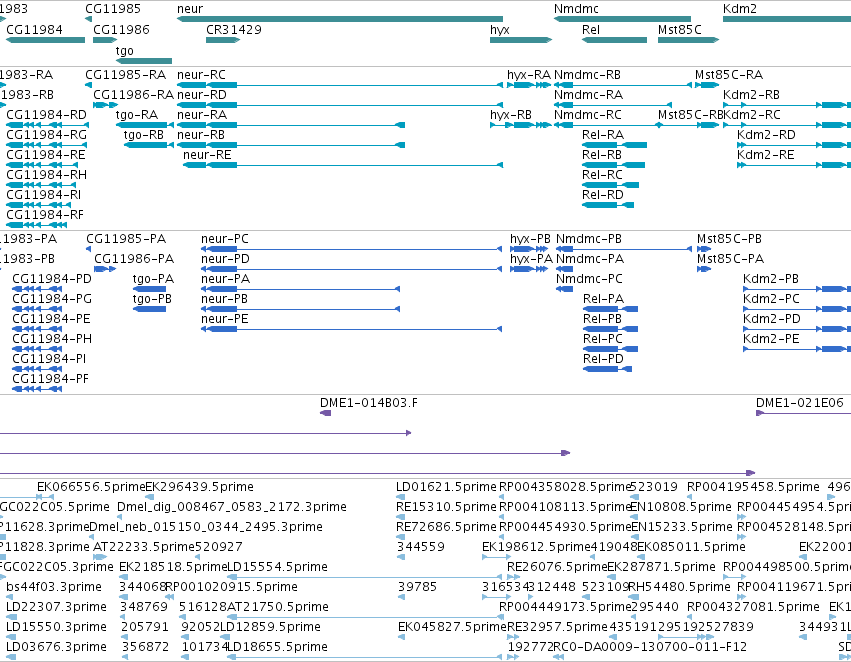Select protein Nmdmc-PC
This screenshot has width=851, height=662.
tap(564, 289)
